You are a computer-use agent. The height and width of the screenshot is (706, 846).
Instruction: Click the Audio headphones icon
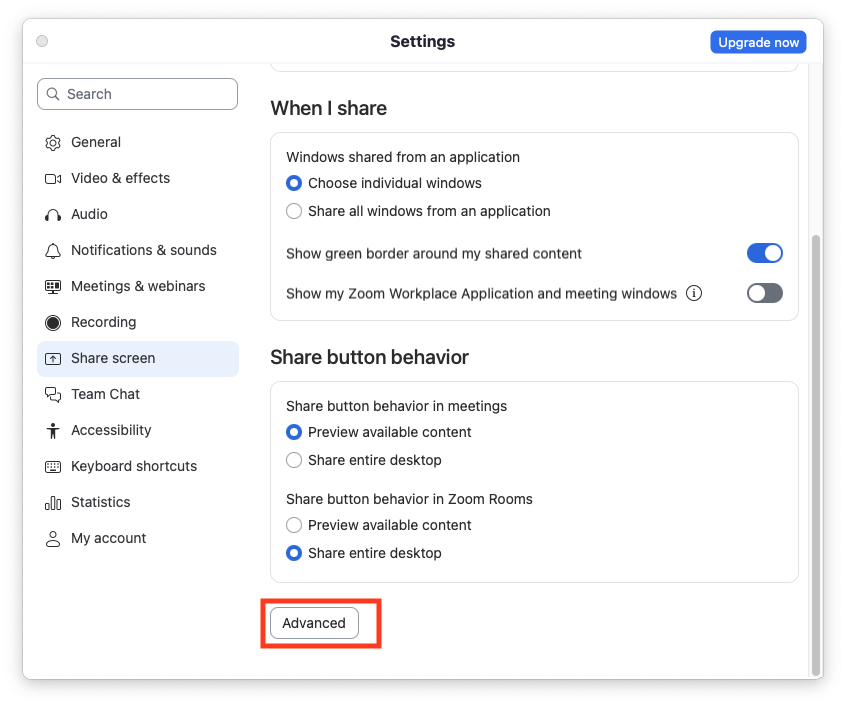coord(52,214)
